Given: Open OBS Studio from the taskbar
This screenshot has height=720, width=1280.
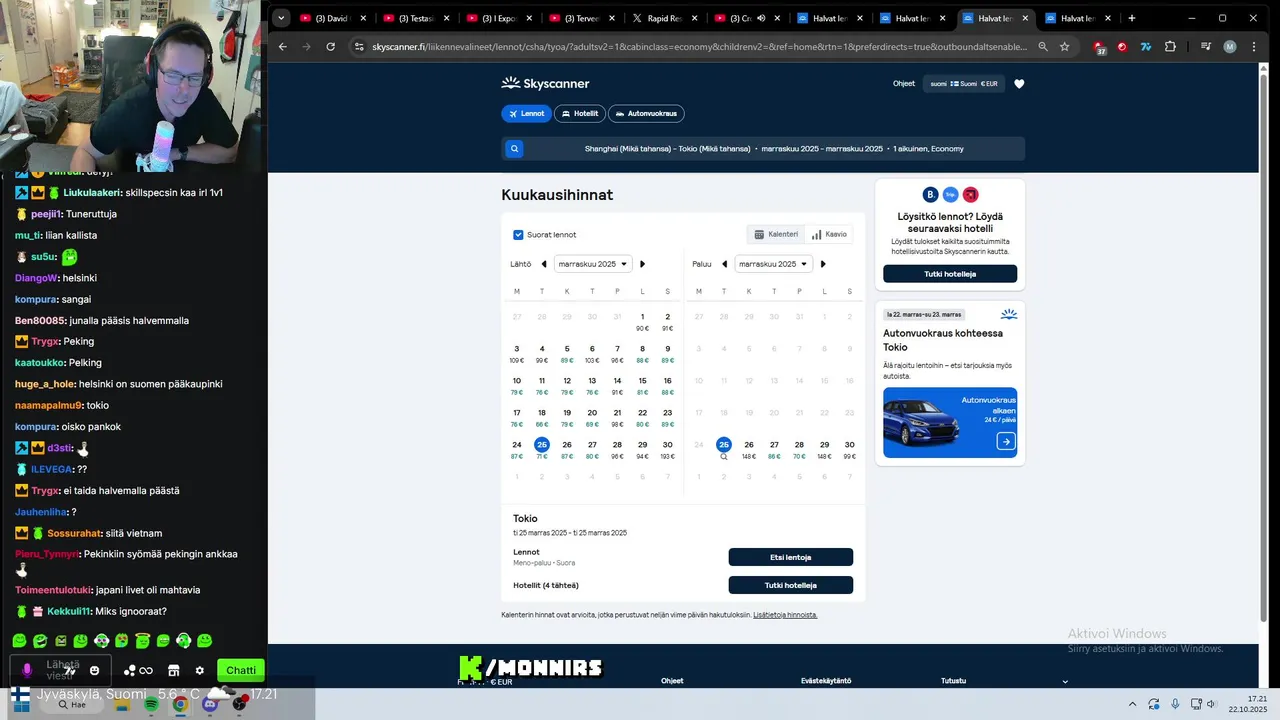Looking at the screenshot, I should point(239,705).
